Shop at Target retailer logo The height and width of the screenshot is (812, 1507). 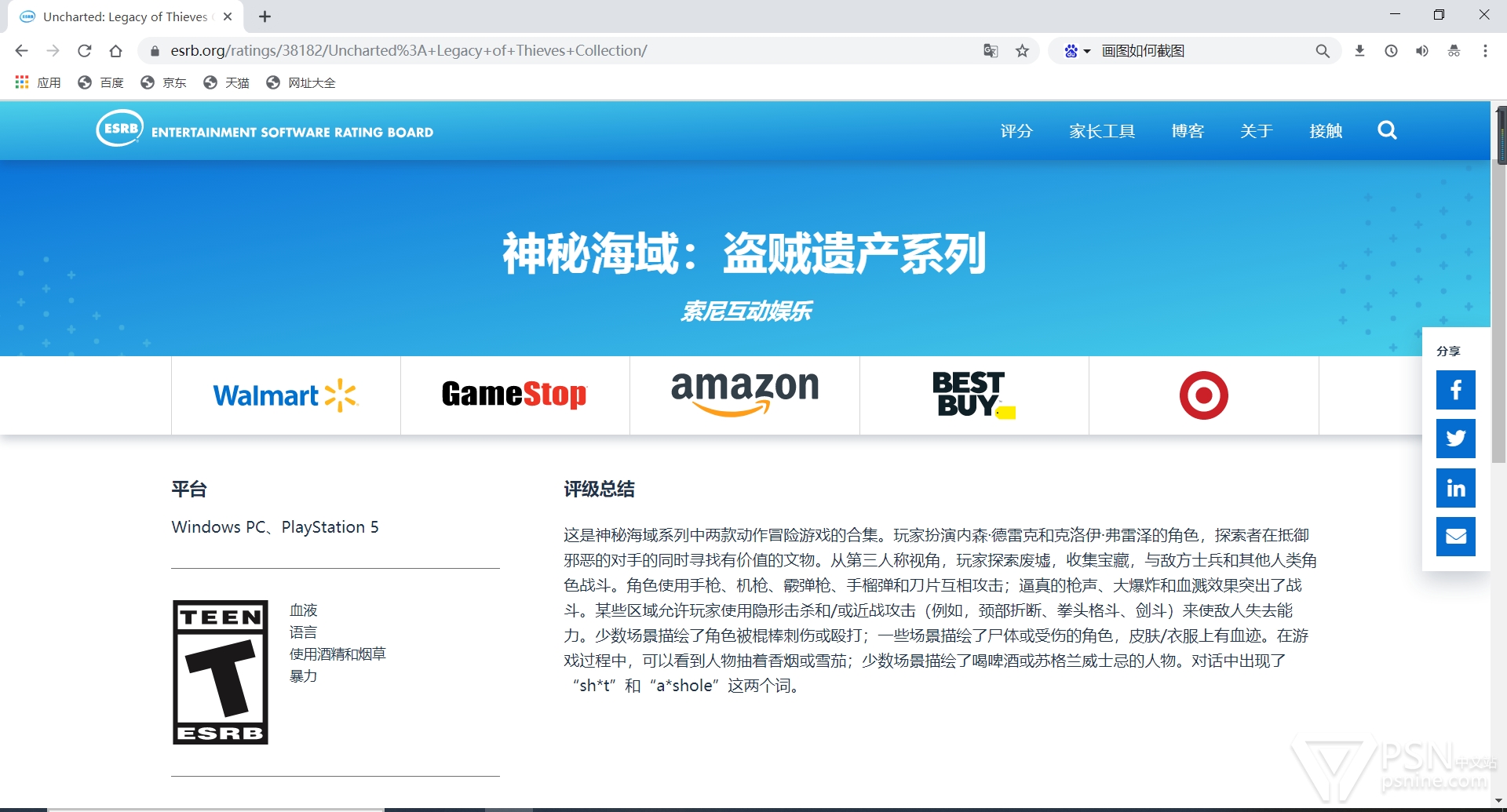(1203, 395)
